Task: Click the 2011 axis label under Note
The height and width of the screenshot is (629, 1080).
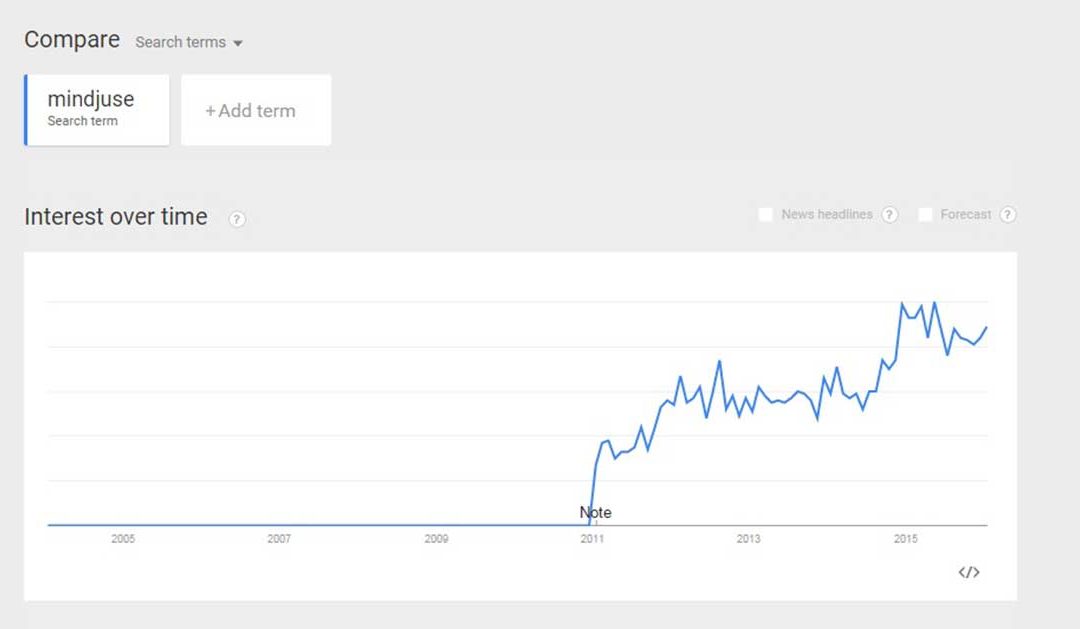Action: pyautogui.click(x=592, y=539)
